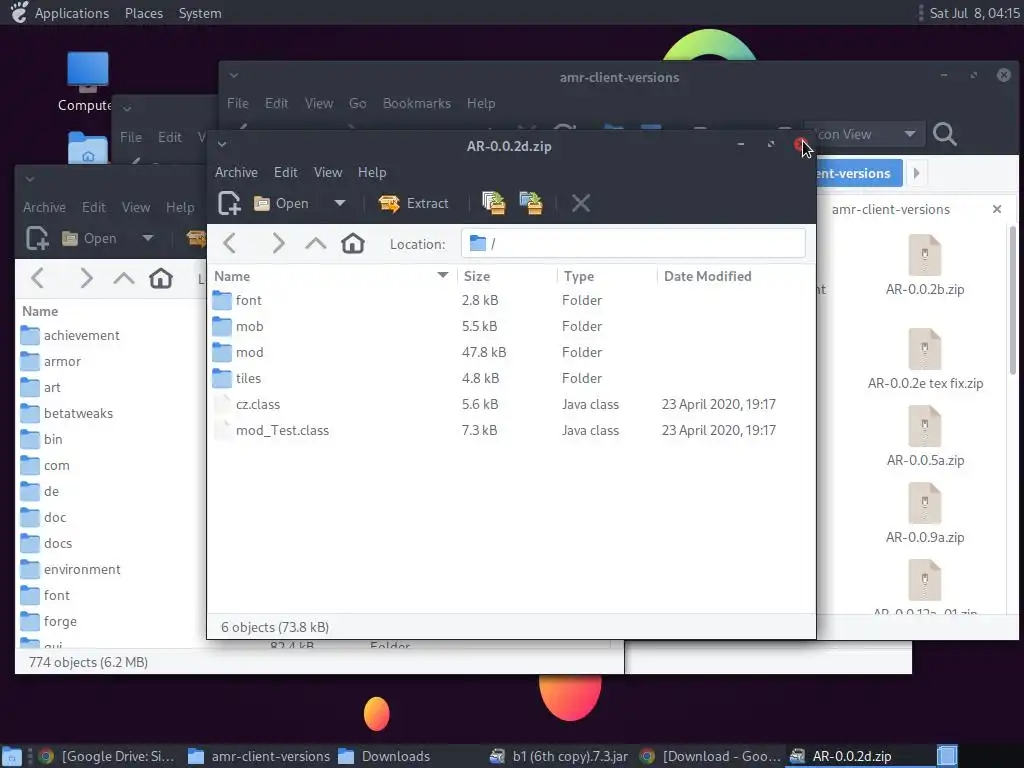Go back in AR-0.0.2d.zip navigation bar
The height and width of the screenshot is (768, 1024).
[x=229, y=244]
